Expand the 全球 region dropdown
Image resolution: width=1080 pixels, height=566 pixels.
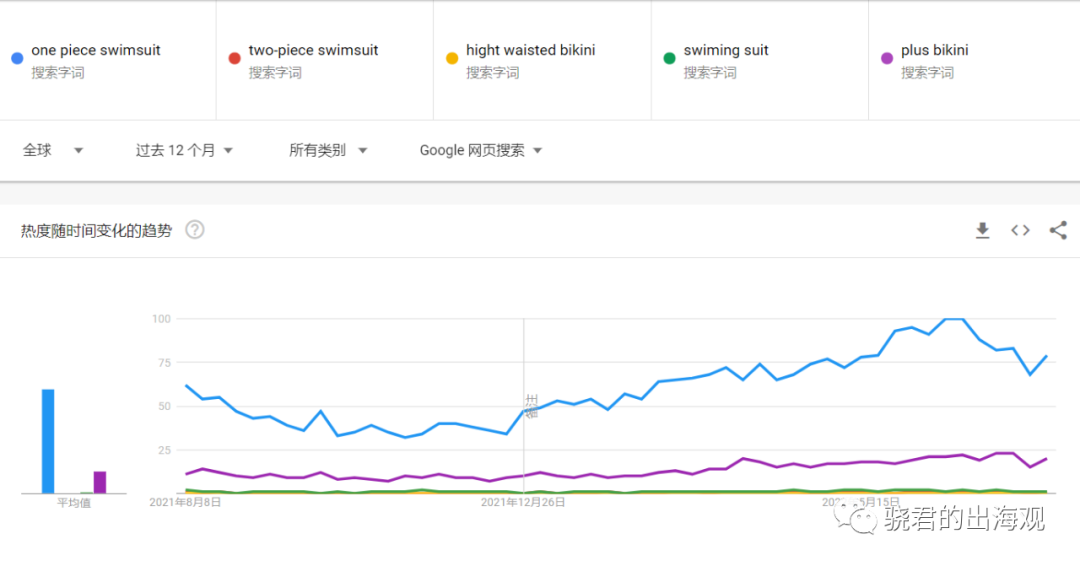(53, 150)
